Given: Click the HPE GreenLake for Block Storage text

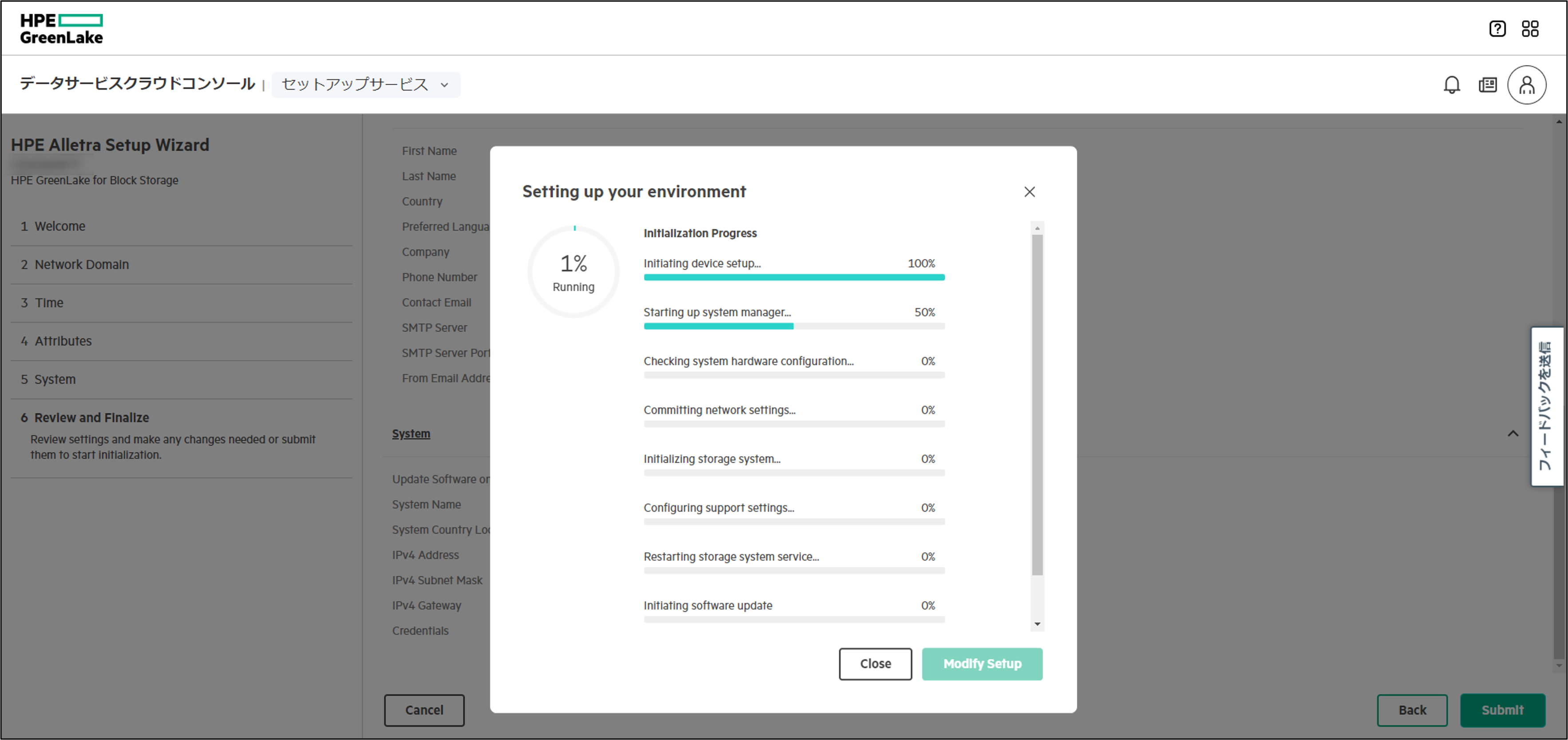Looking at the screenshot, I should click(x=95, y=181).
